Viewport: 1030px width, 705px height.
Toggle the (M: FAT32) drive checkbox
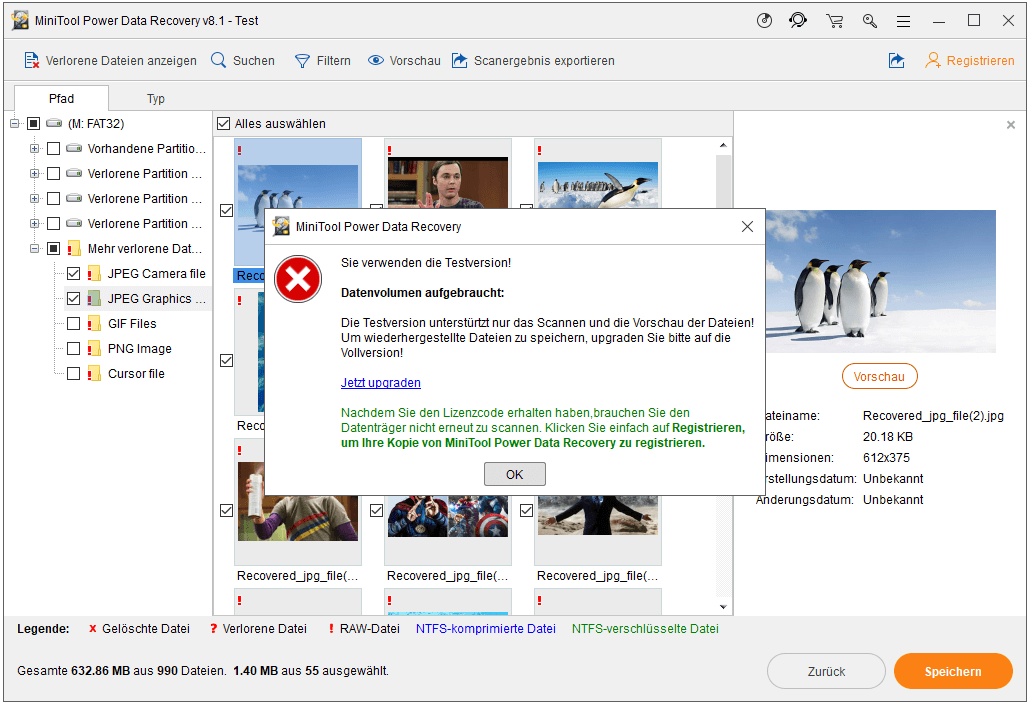coord(34,124)
